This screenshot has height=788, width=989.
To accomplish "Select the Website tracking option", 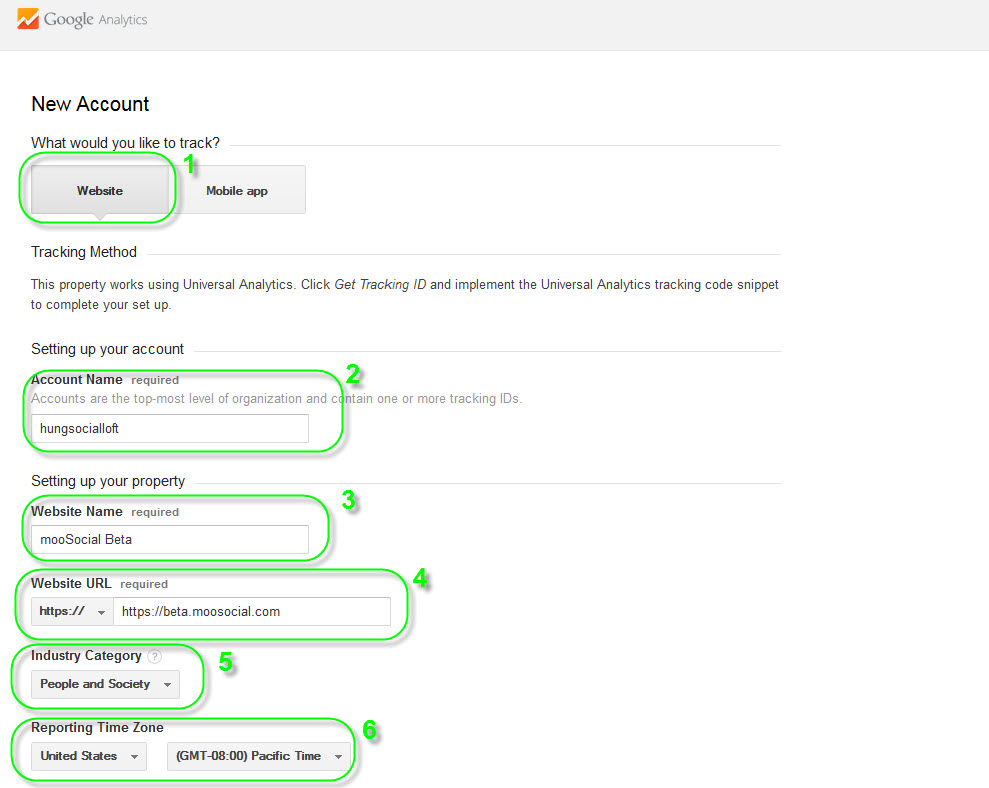I will click(100, 190).
